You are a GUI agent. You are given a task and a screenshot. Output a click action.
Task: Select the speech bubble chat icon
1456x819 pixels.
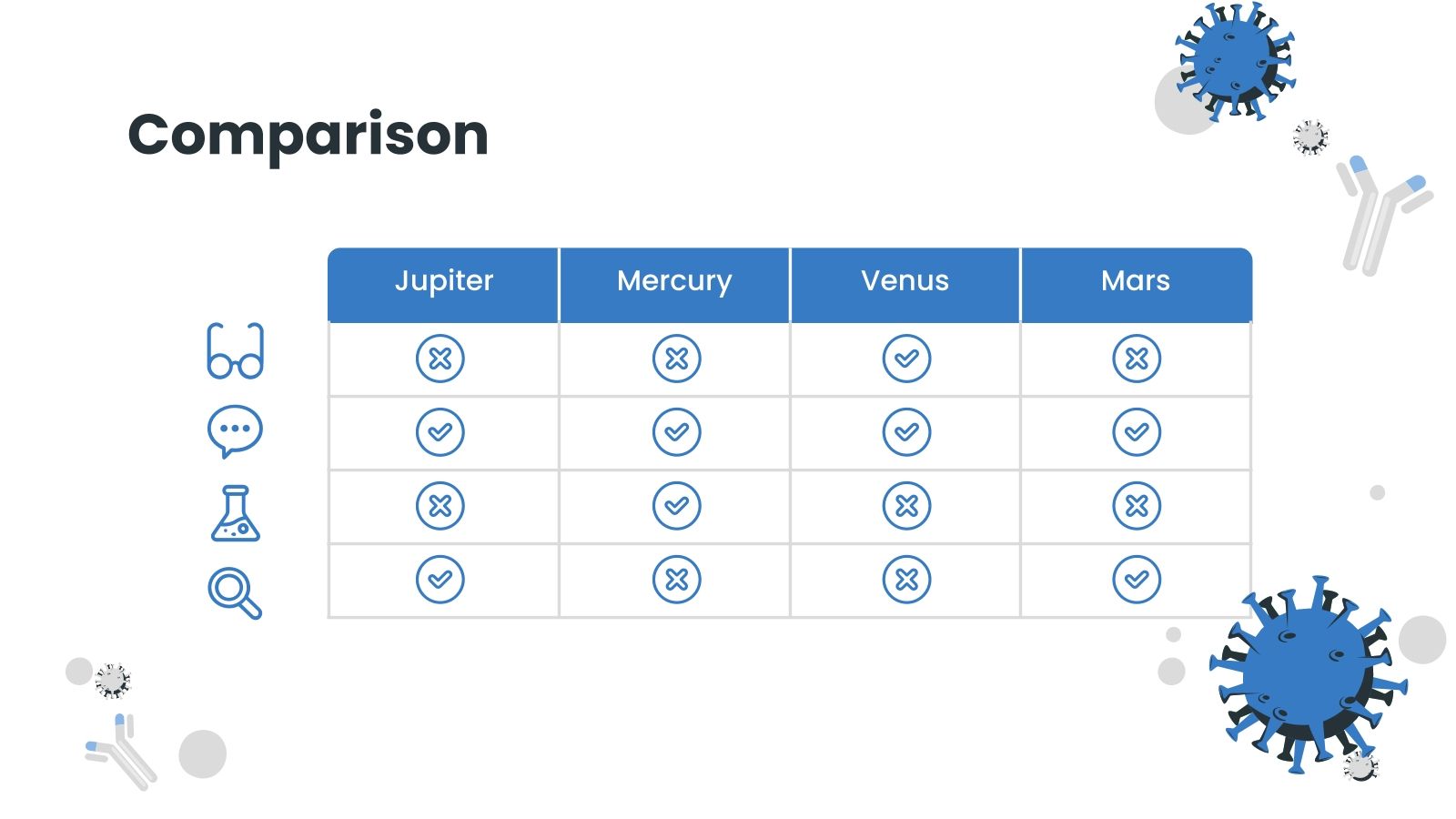tap(236, 430)
